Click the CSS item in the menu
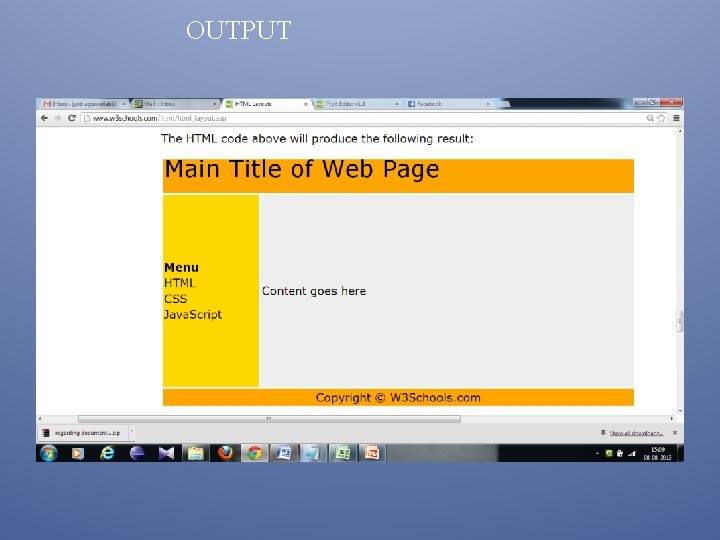720x540 pixels. [175, 299]
